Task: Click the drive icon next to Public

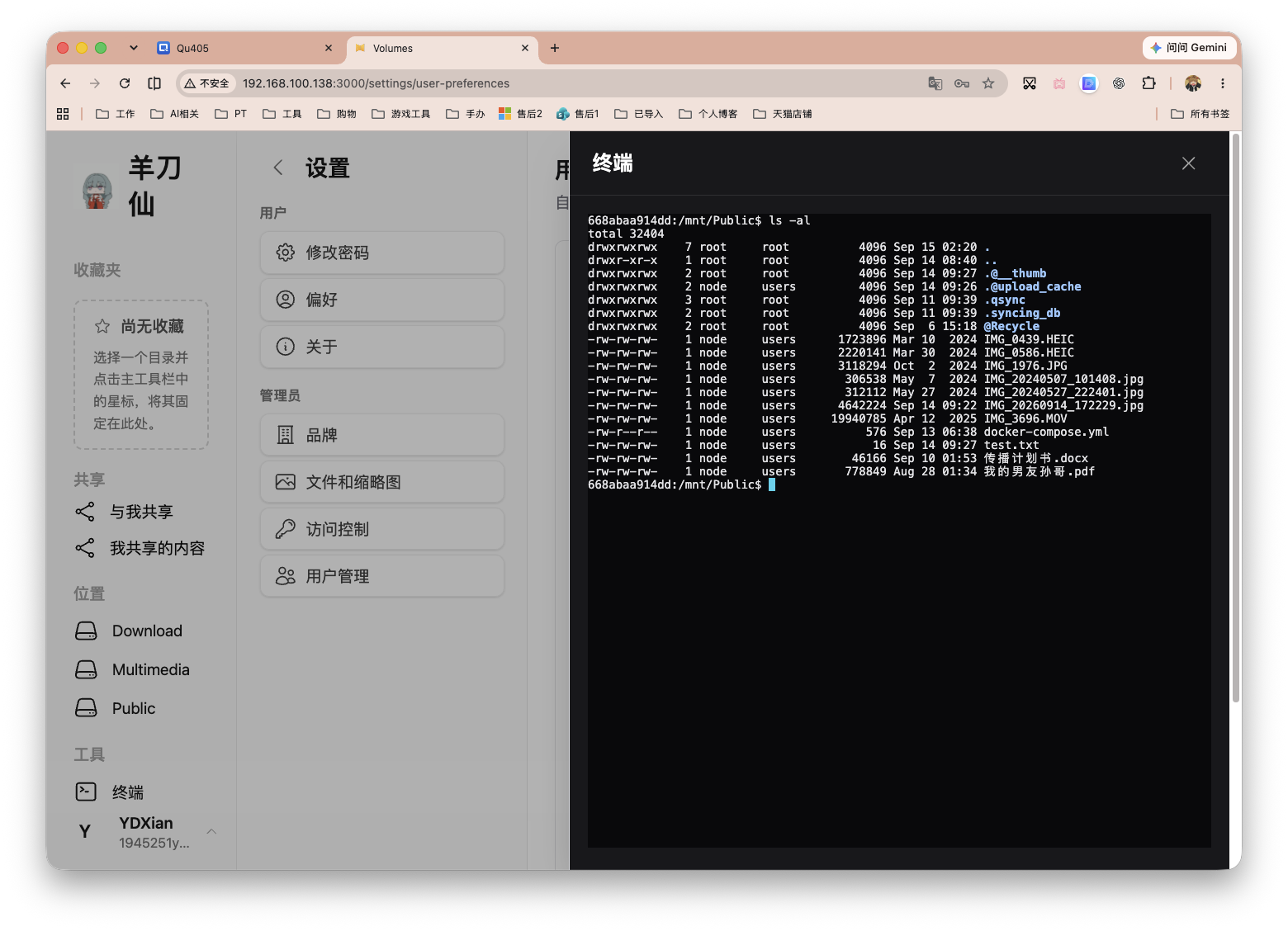Action: pos(86,708)
